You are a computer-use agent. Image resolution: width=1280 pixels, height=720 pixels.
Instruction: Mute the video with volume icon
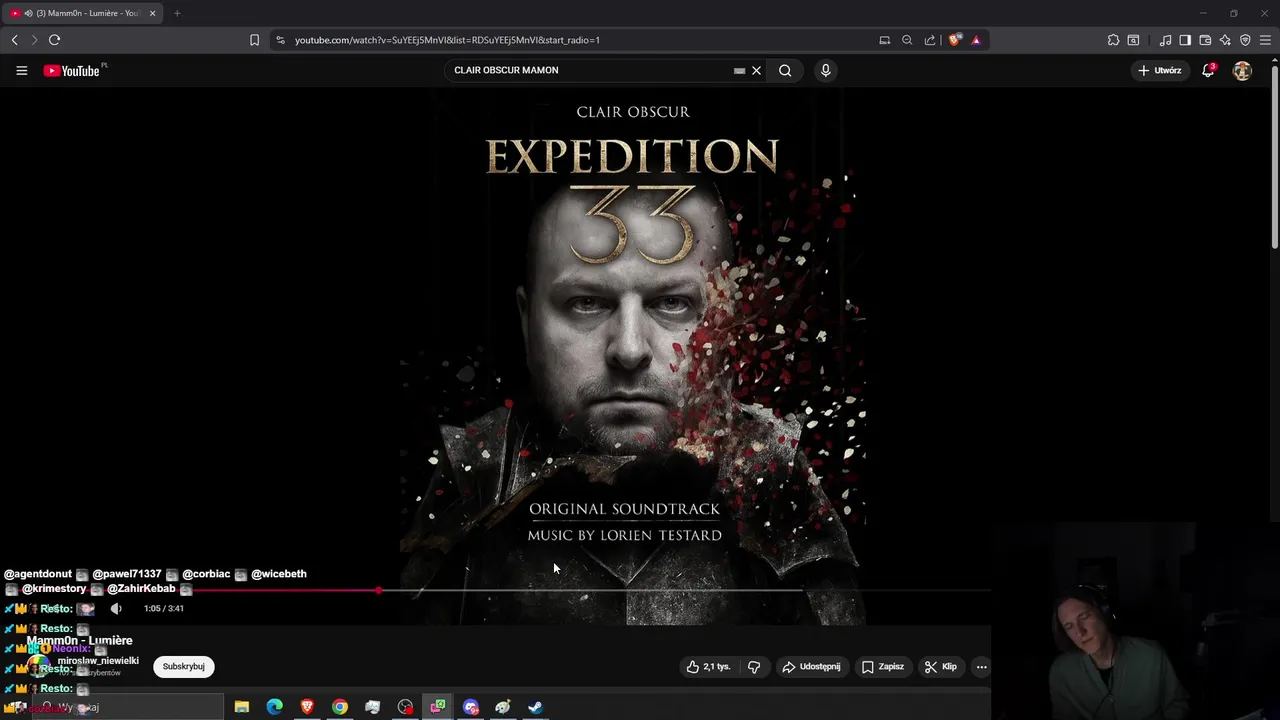(x=116, y=608)
